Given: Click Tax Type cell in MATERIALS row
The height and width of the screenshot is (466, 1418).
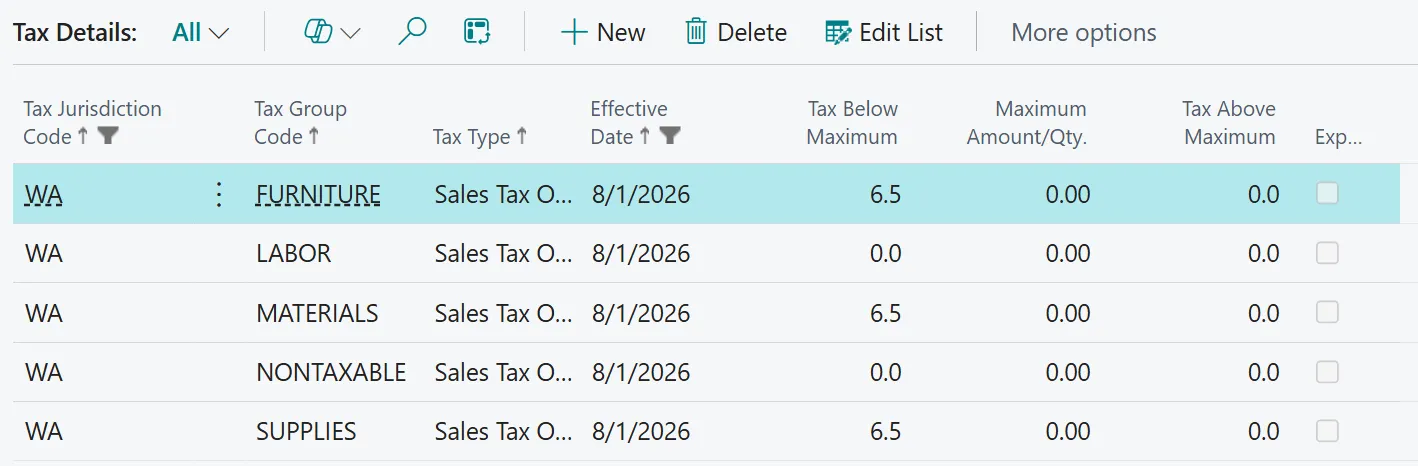Looking at the screenshot, I should pos(503,313).
